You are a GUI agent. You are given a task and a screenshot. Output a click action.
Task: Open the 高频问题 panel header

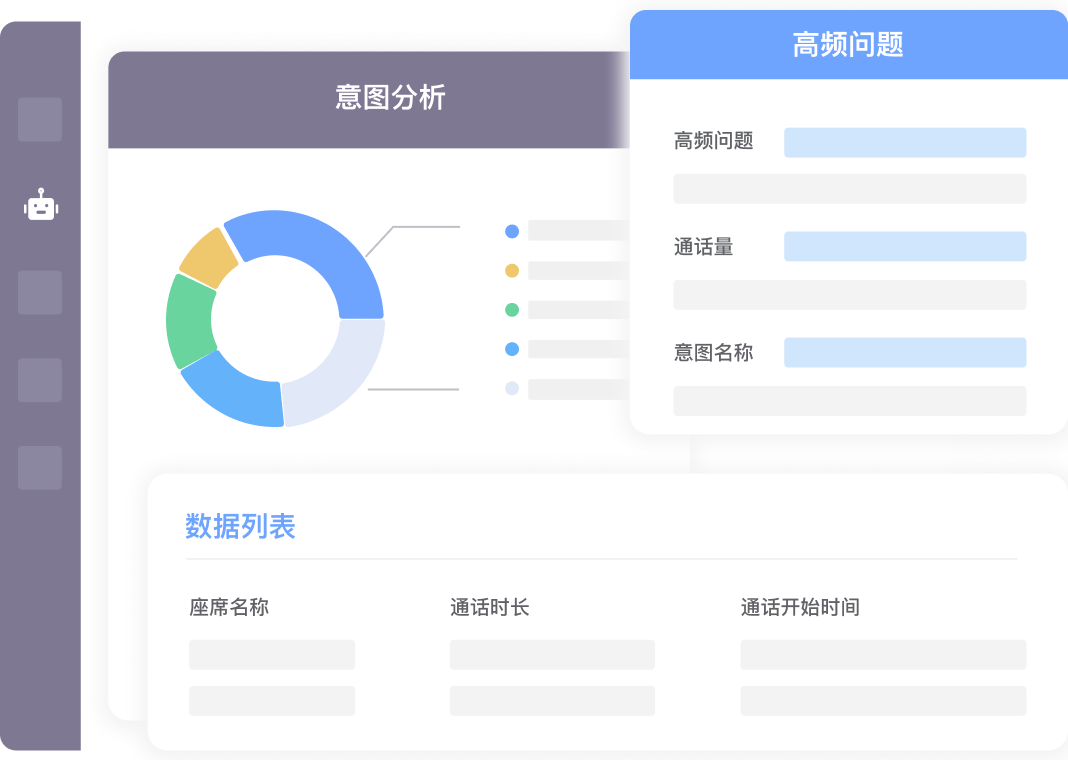click(848, 45)
